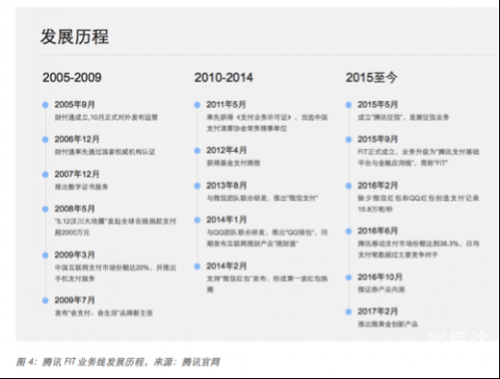Click the 2014年1月 timeline dot
Image resolution: width=500 pixels, height=379 pixels.
pyautogui.click(x=197, y=220)
